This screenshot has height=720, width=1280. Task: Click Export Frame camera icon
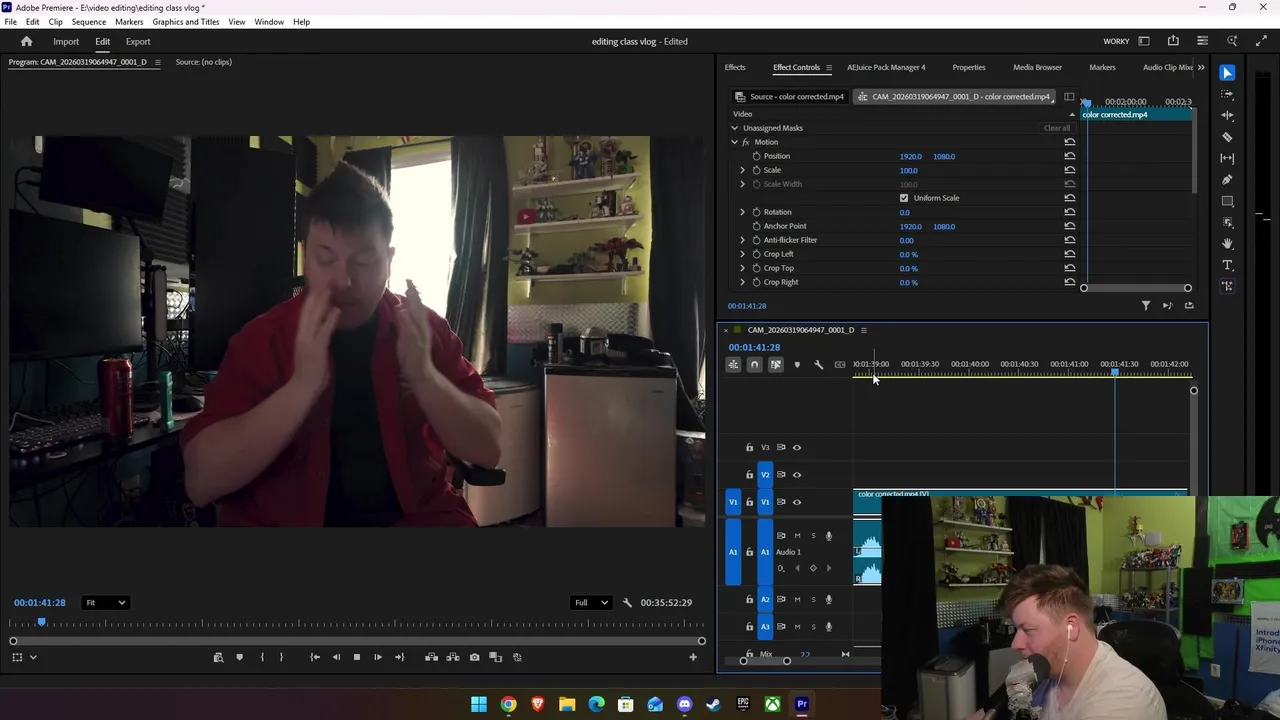point(474,657)
